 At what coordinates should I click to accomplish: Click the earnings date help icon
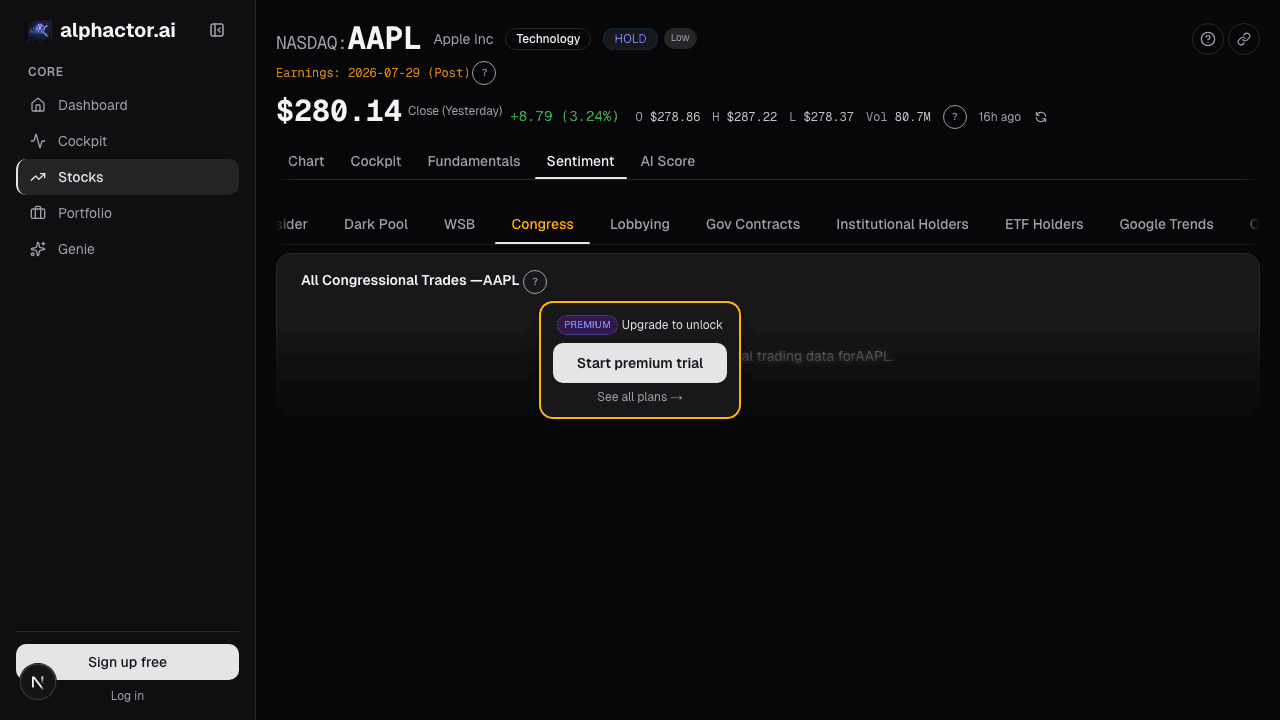point(484,73)
